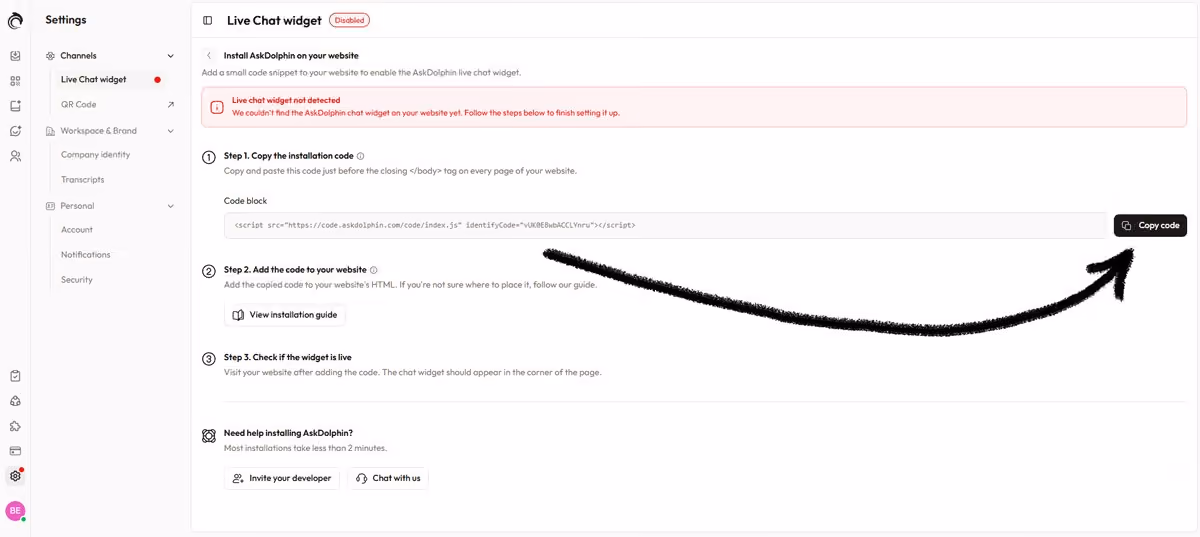Click the alert icon in the red warning banner

217,107
